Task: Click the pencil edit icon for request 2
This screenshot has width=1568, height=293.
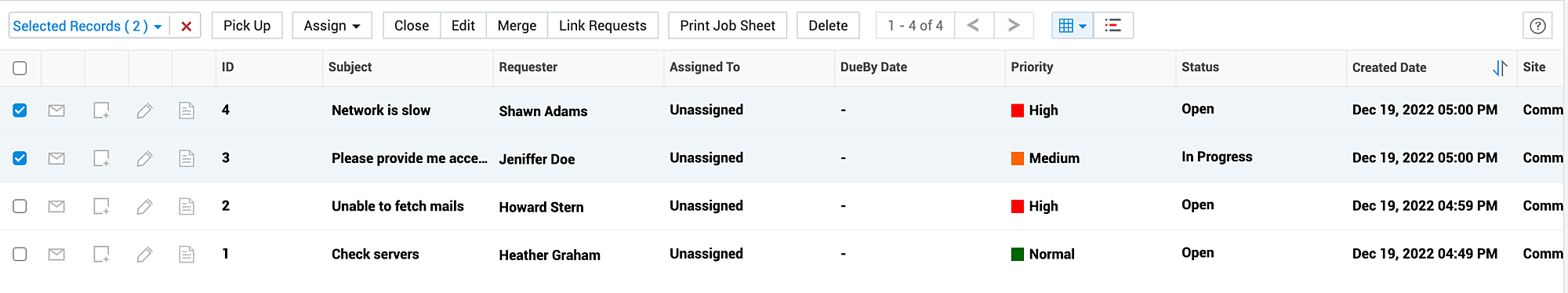Action: (x=144, y=207)
